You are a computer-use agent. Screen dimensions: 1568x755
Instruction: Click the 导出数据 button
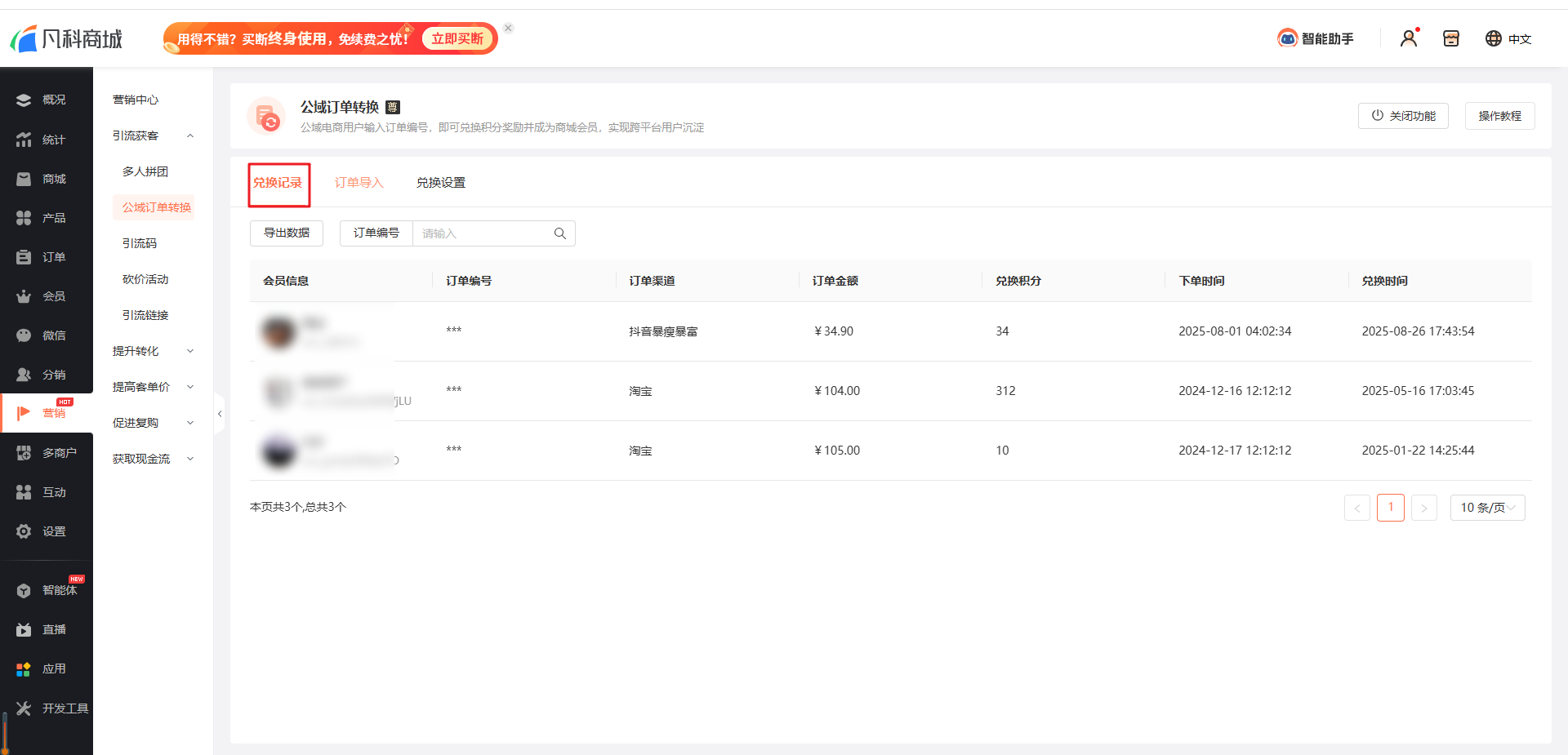[x=287, y=233]
